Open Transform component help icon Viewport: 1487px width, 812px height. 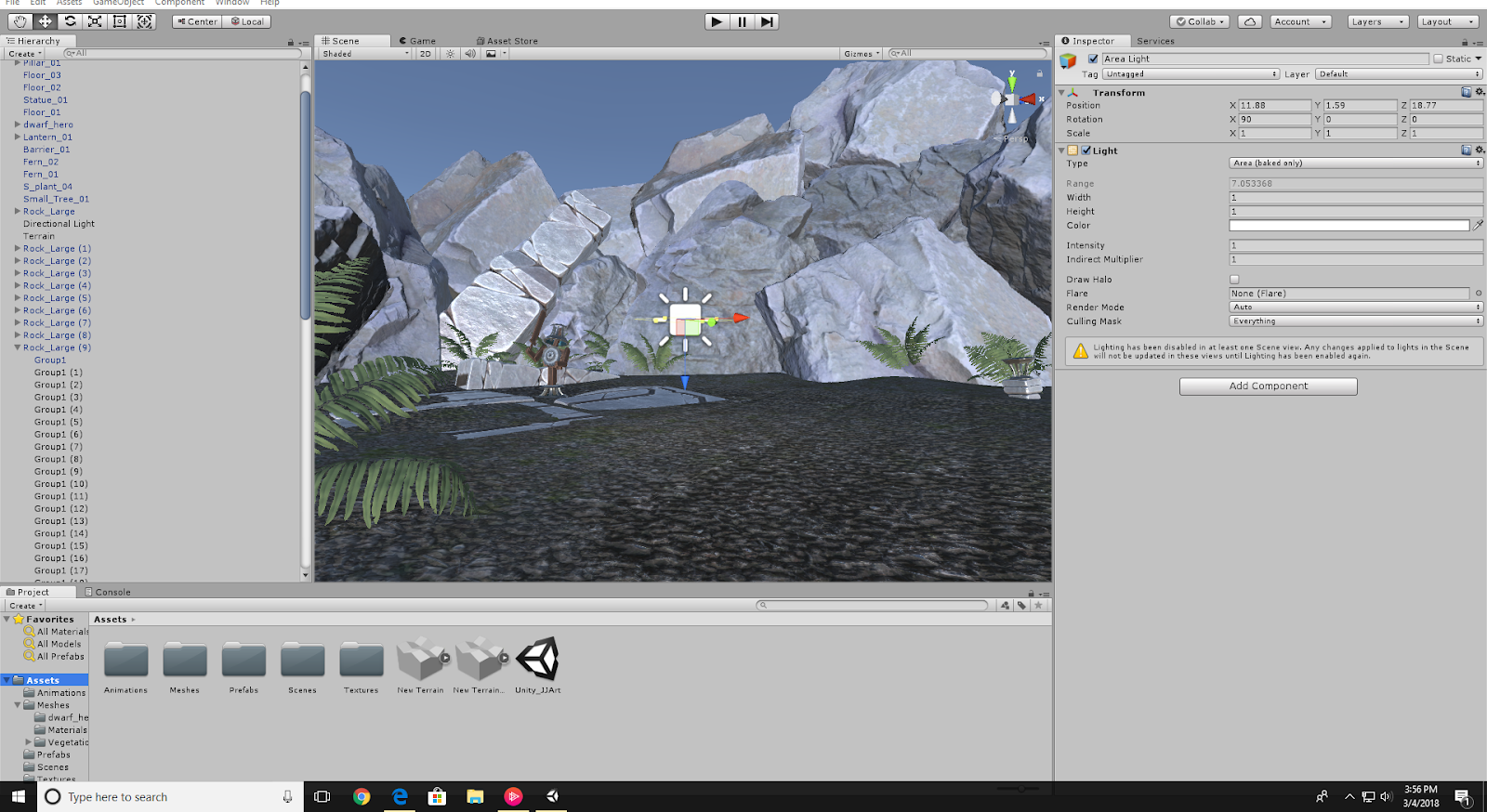click(x=1467, y=93)
